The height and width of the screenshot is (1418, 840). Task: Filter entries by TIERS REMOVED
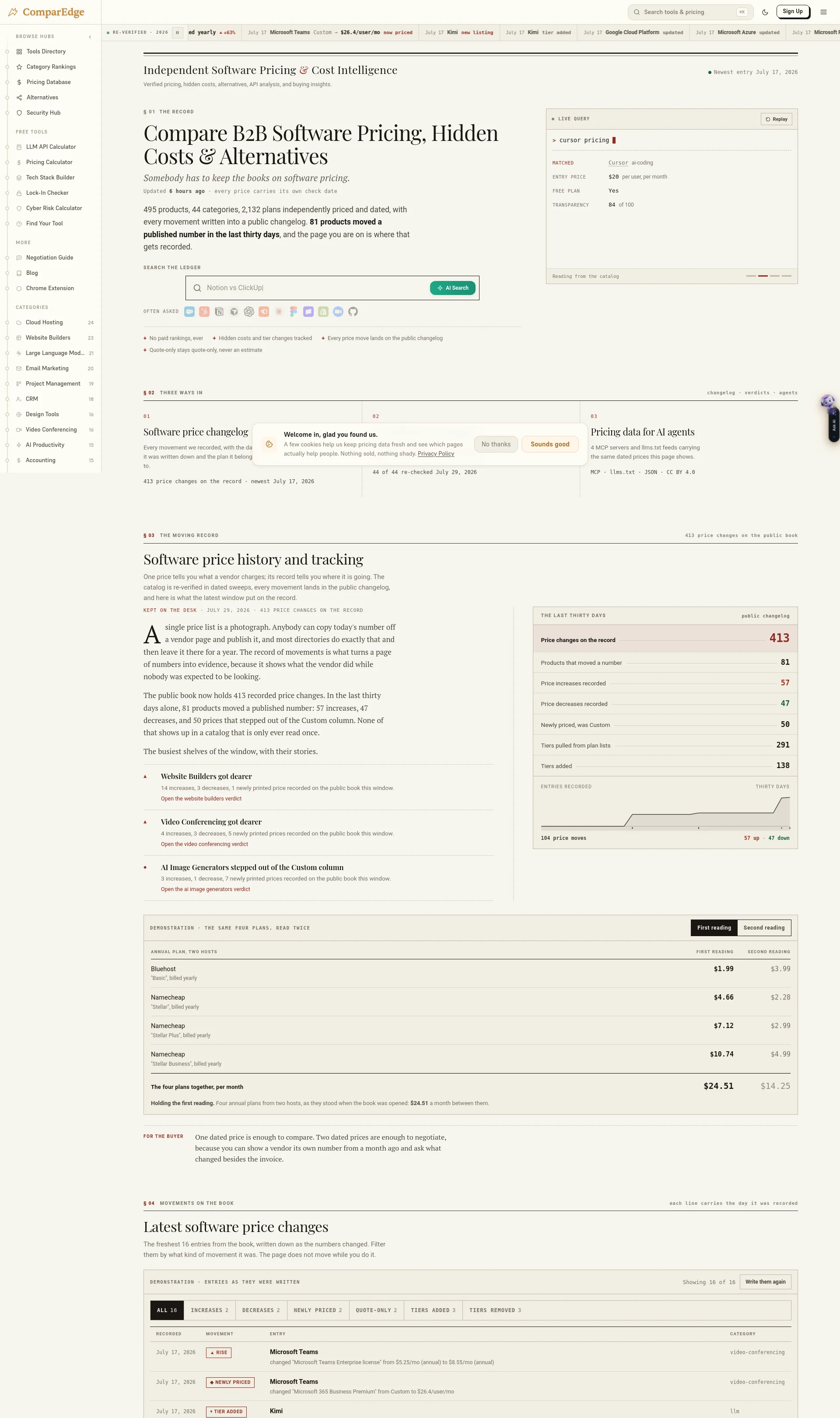tap(495, 1310)
